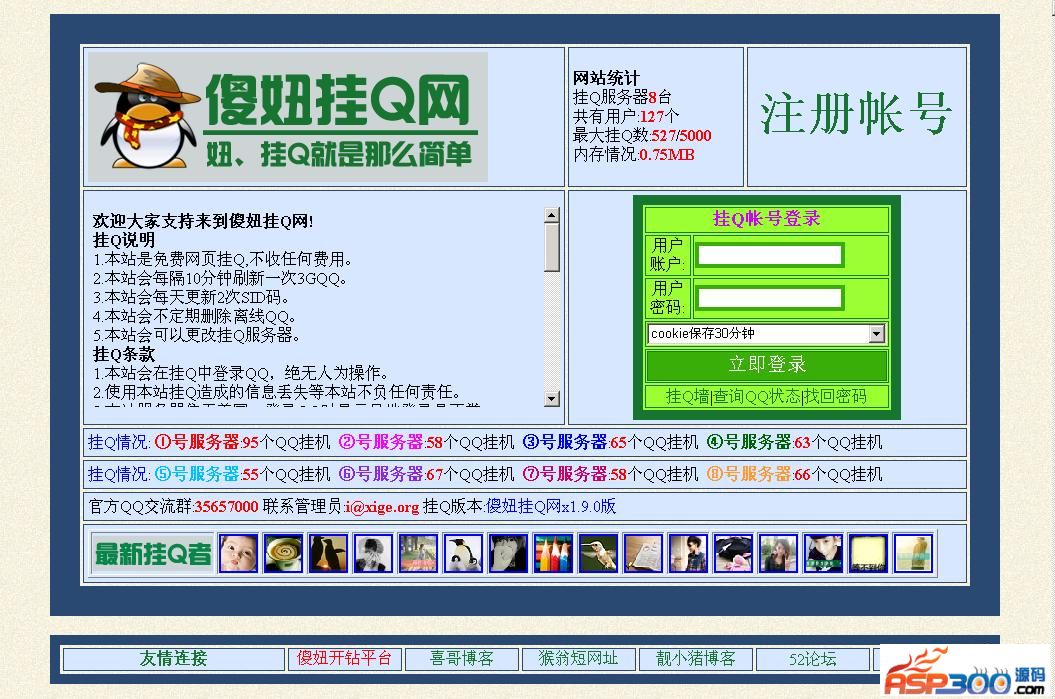Open the 猴翁短网址 friendly link
The image size is (1055, 699).
point(579,659)
